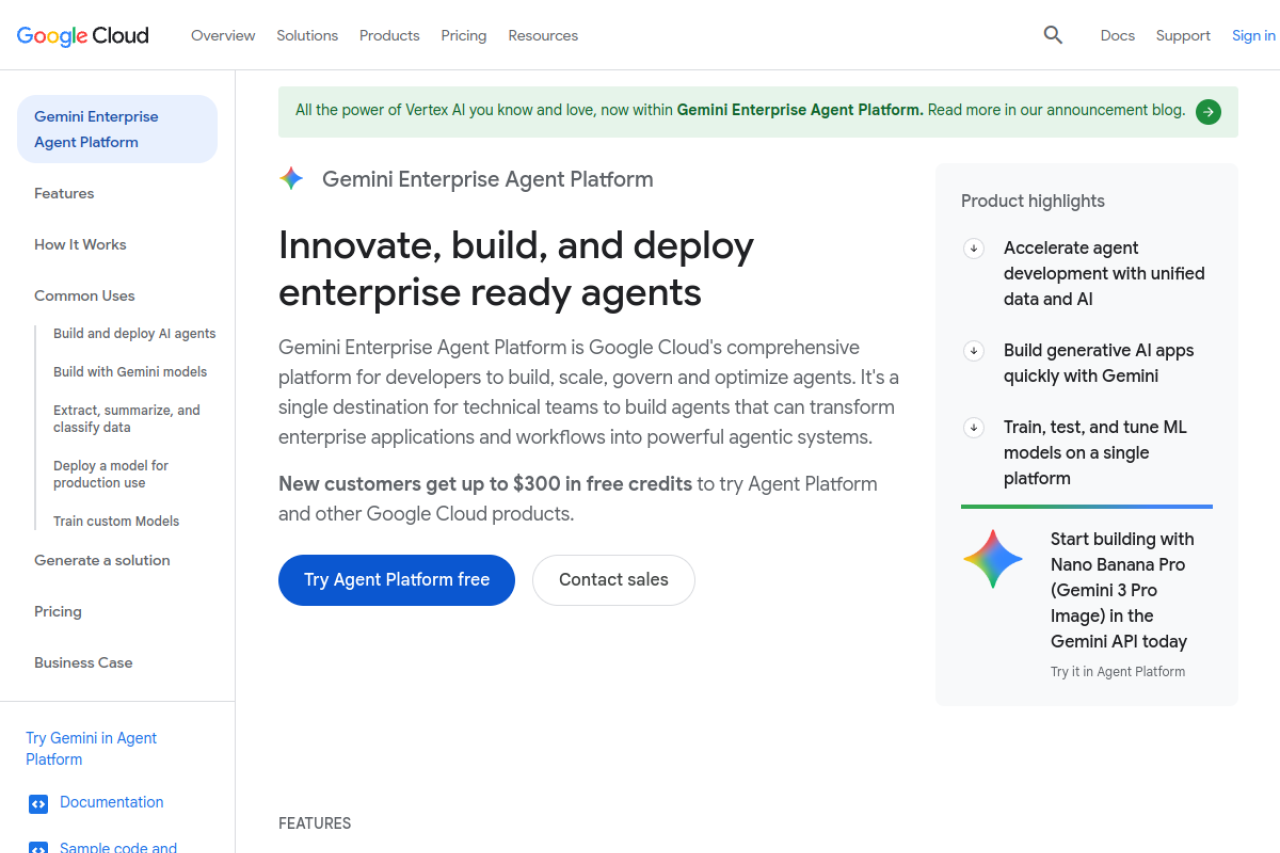This screenshot has height=853, width=1280.
Task: Jump to Business Case section
Action: (83, 663)
